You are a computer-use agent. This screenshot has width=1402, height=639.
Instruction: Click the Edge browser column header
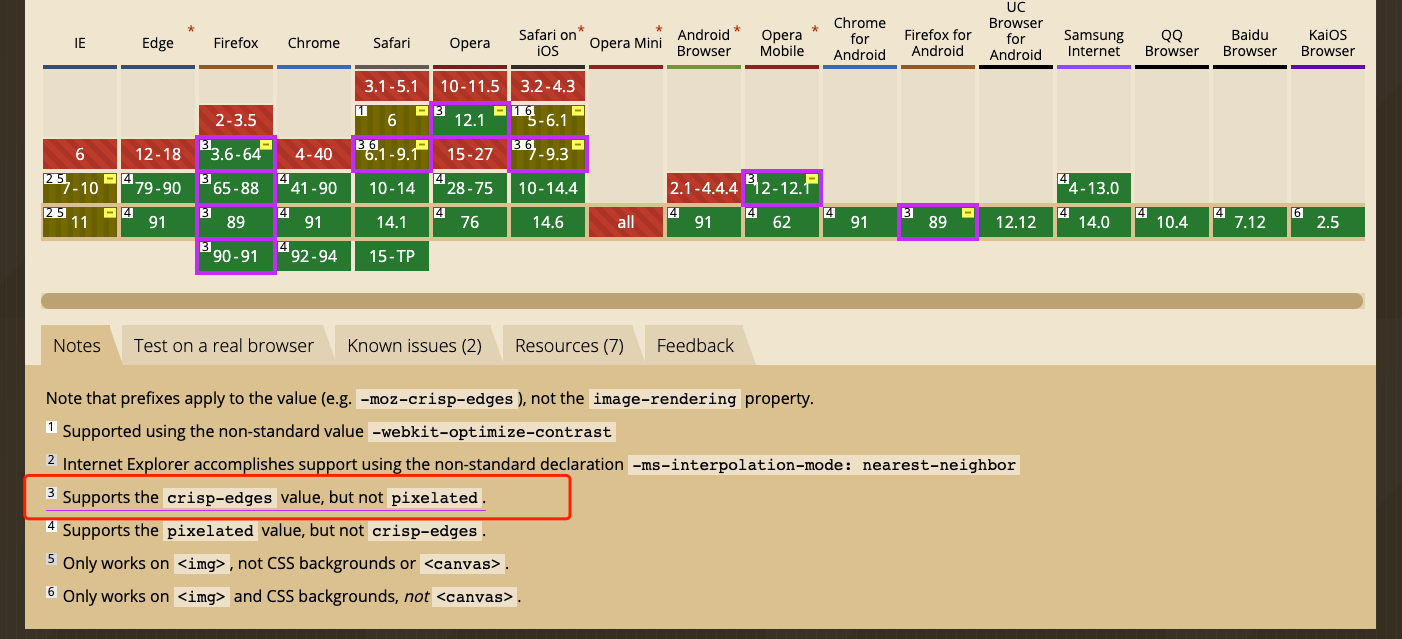[158, 43]
